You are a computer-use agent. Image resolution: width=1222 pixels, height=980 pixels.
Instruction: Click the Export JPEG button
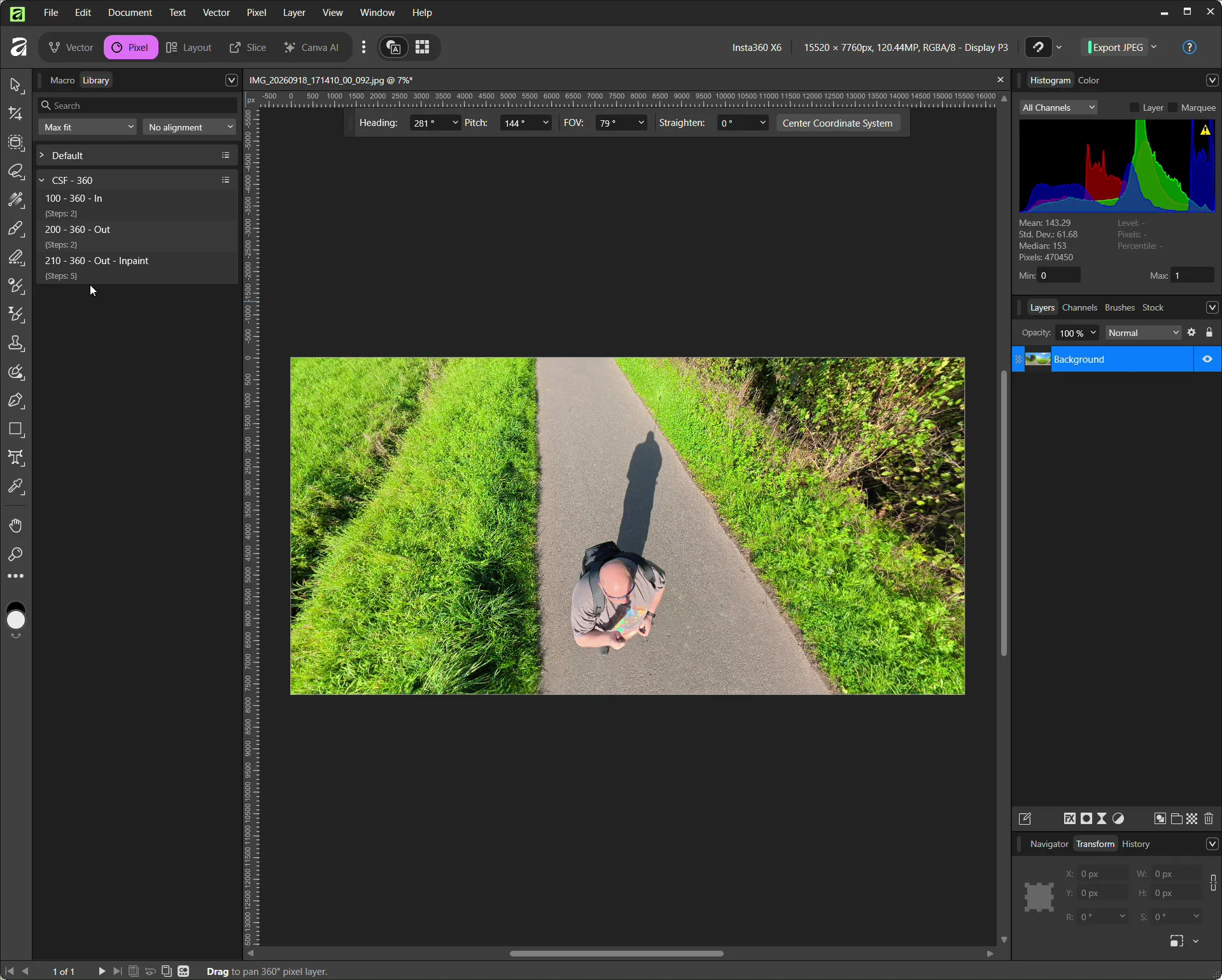[x=1116, y=47]
